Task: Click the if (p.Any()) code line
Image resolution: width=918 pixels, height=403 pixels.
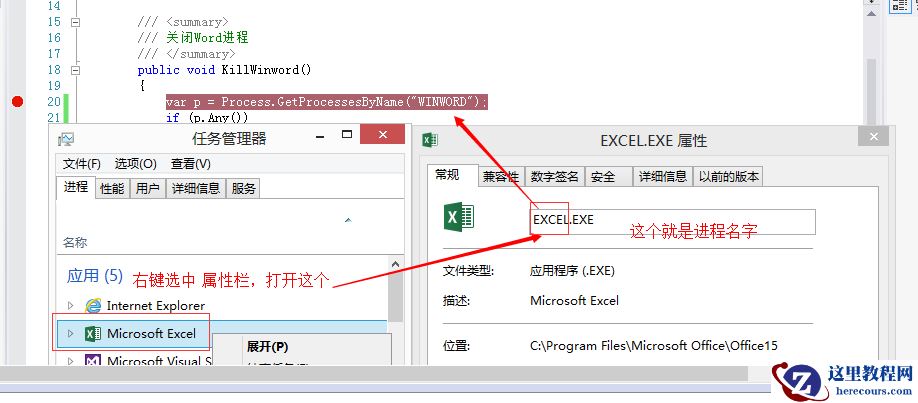Action: [x=207, y=118]
